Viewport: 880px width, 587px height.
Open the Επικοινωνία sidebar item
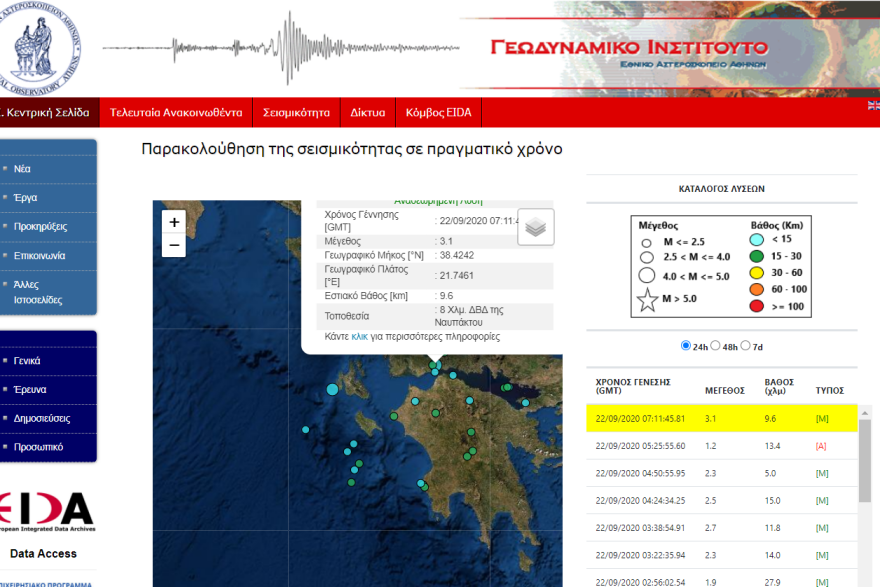point(38,255)
